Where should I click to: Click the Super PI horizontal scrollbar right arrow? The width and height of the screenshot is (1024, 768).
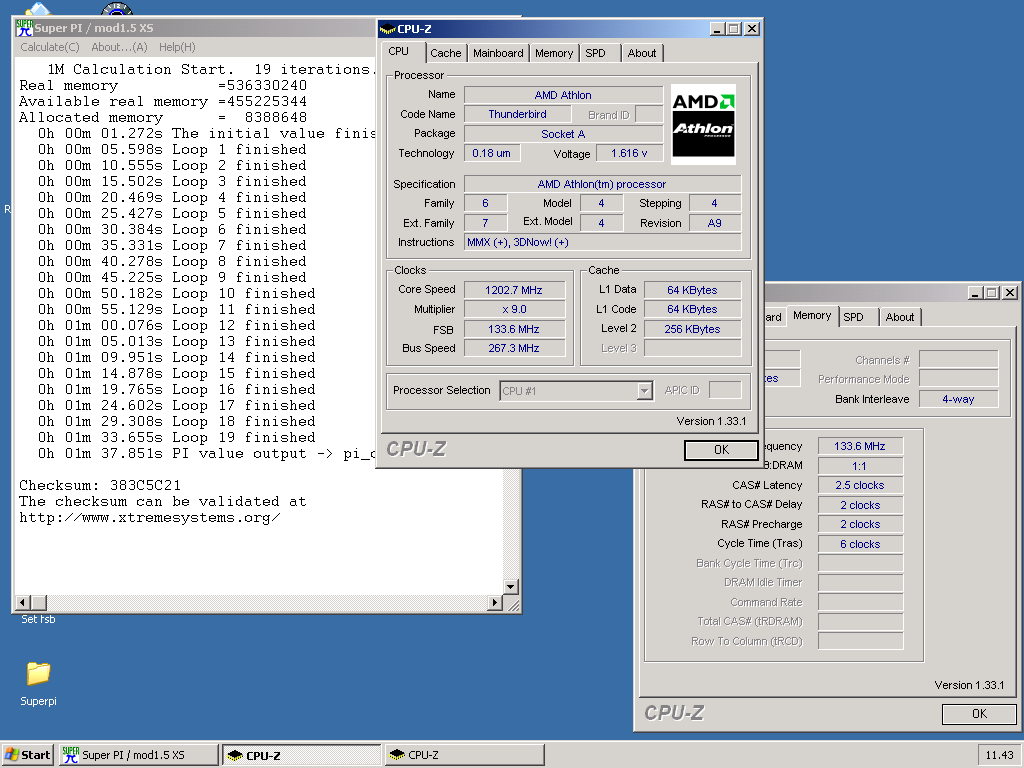click(495, 602)
